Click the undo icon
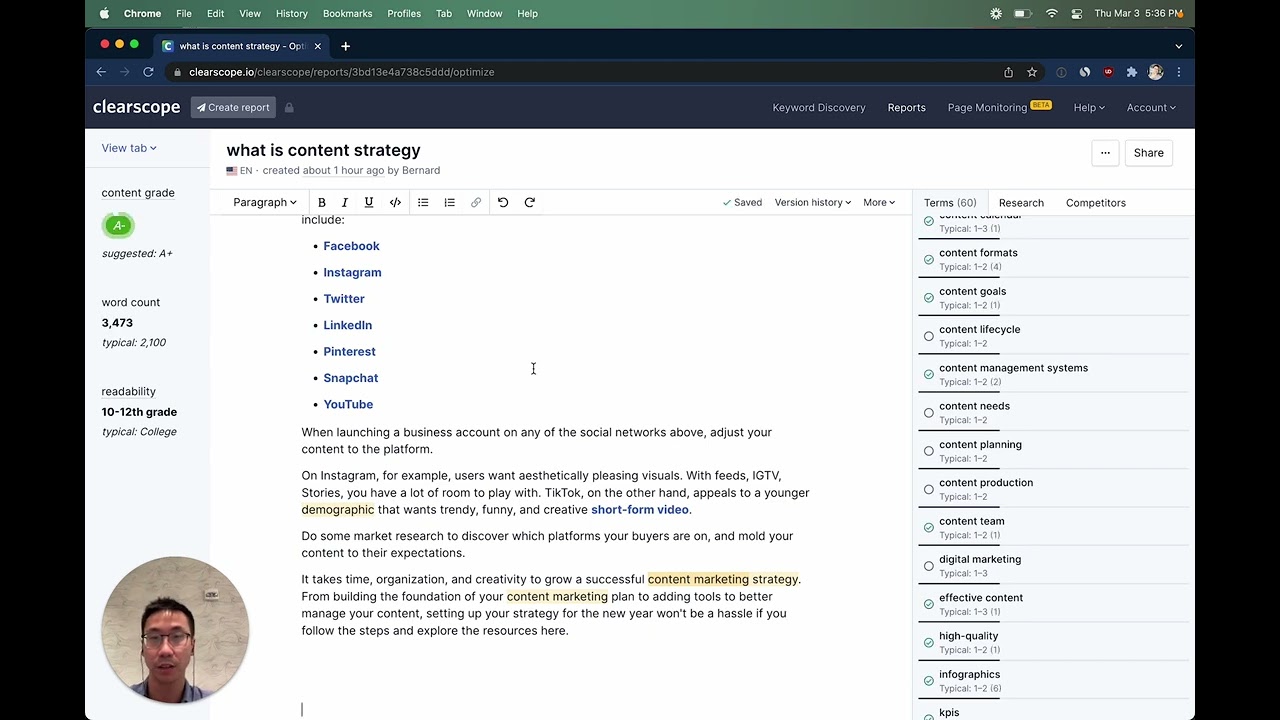The width and height of the screenshot is (1280, 720). click(503, 202)
